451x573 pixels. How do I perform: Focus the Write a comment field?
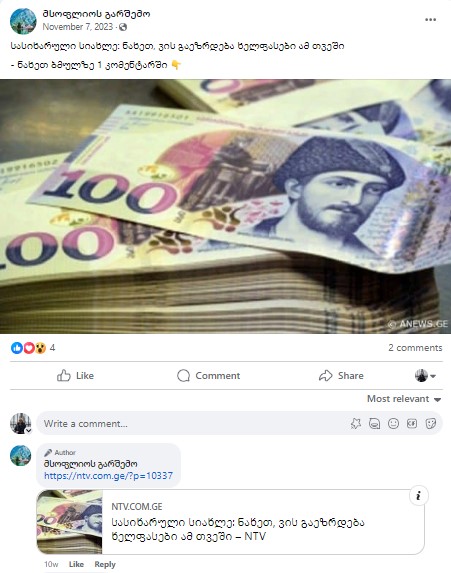click(194, 424)
